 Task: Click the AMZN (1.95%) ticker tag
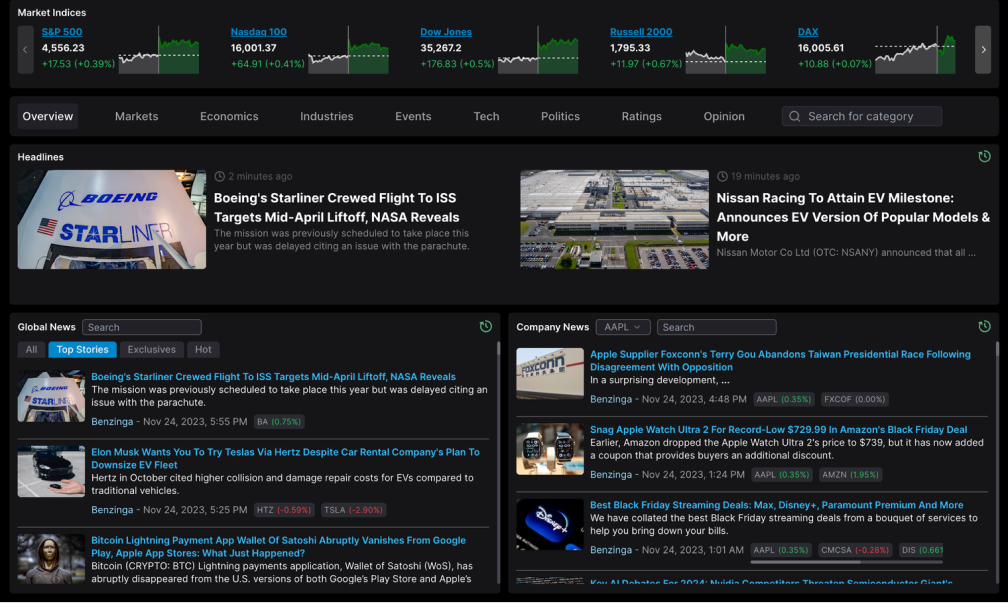850,475
